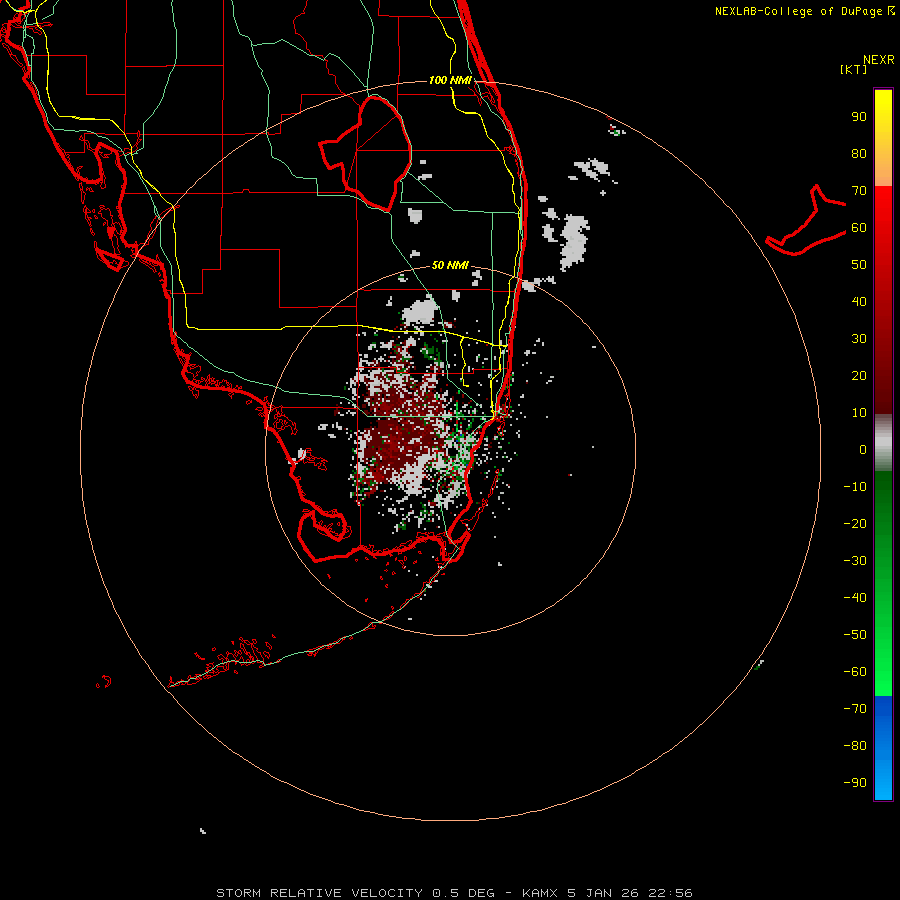Click the 0 value on the velocity scale
Screen dimensions: 900x900
tap(863, 449)
